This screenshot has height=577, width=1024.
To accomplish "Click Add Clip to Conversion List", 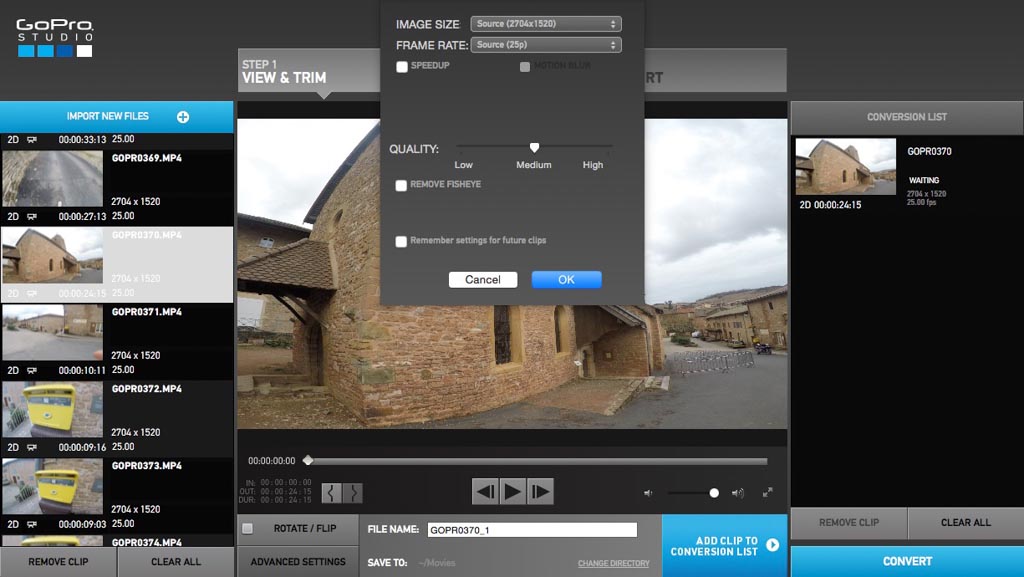I will pyautogui.click(x=724, y=546).
